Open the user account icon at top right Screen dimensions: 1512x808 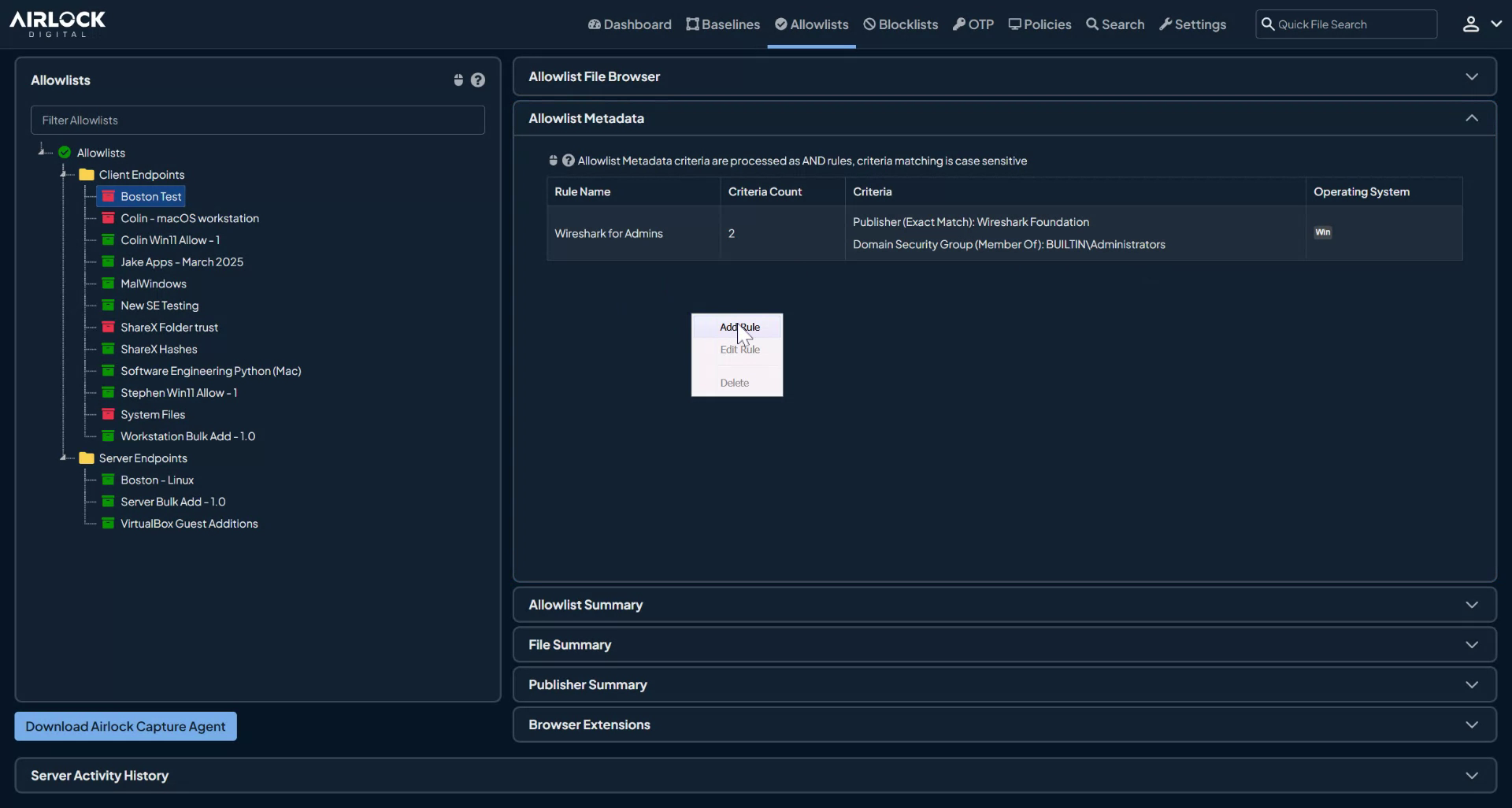point(1471,24)
